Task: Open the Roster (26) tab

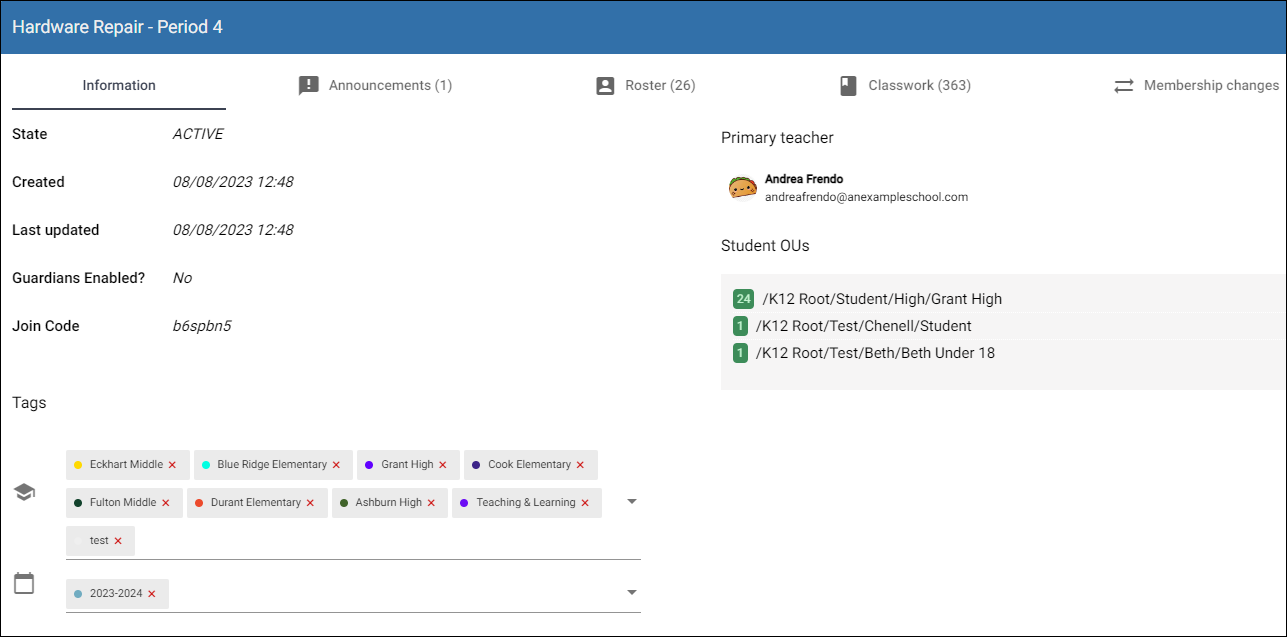Action: 645,85
